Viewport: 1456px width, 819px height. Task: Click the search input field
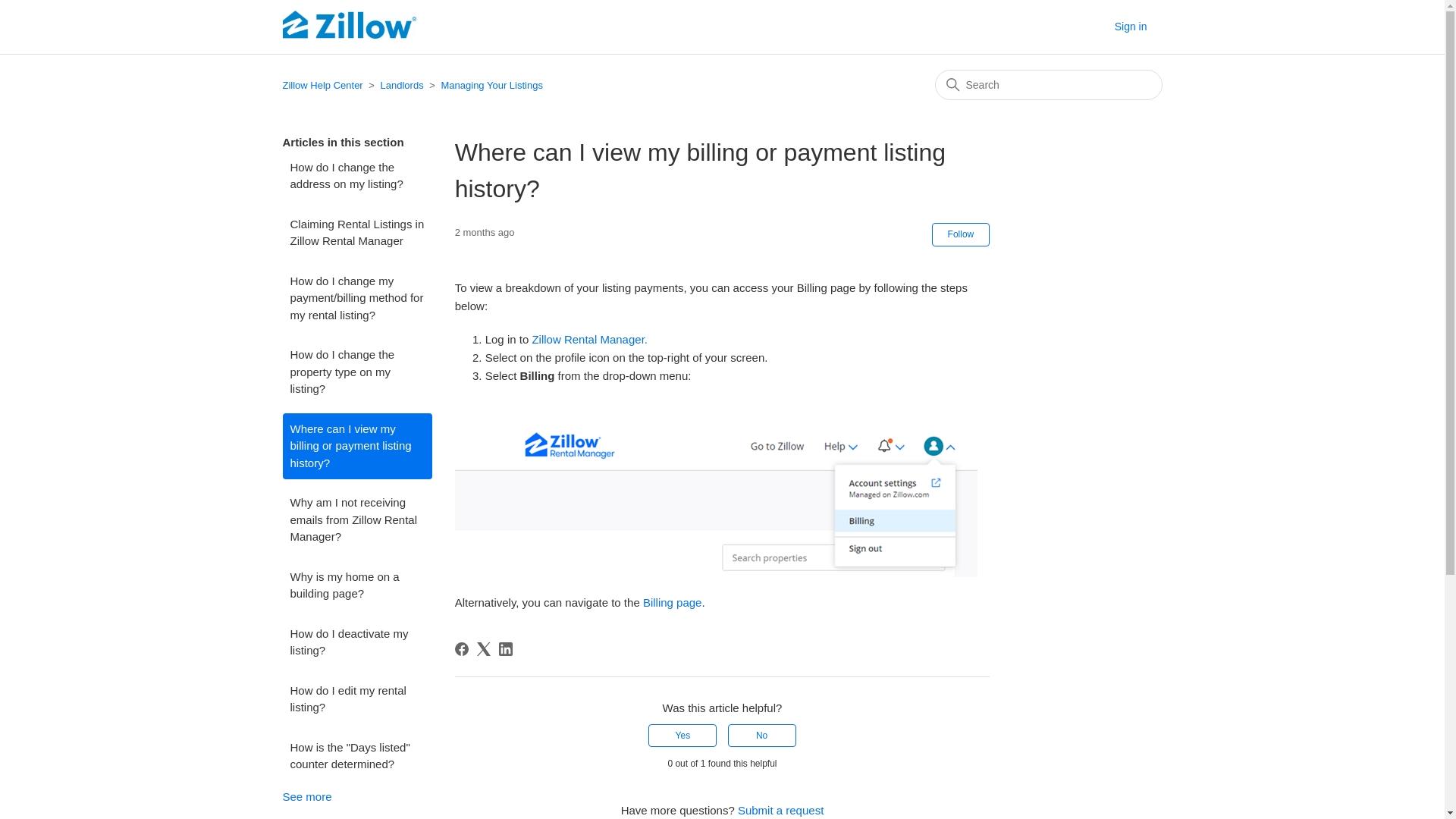1048,85
